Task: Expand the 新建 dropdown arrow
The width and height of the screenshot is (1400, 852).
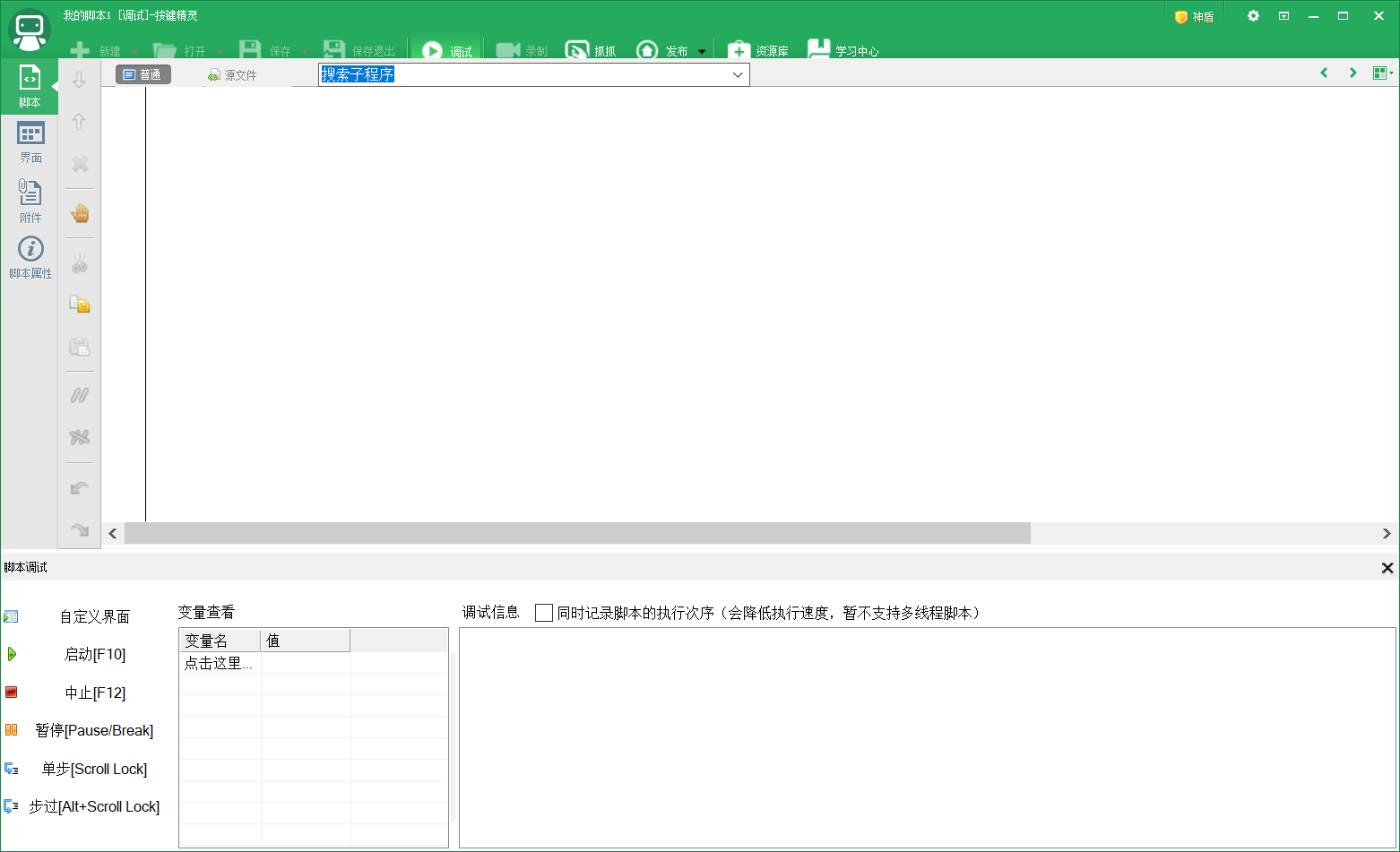Action: [134, 51]
